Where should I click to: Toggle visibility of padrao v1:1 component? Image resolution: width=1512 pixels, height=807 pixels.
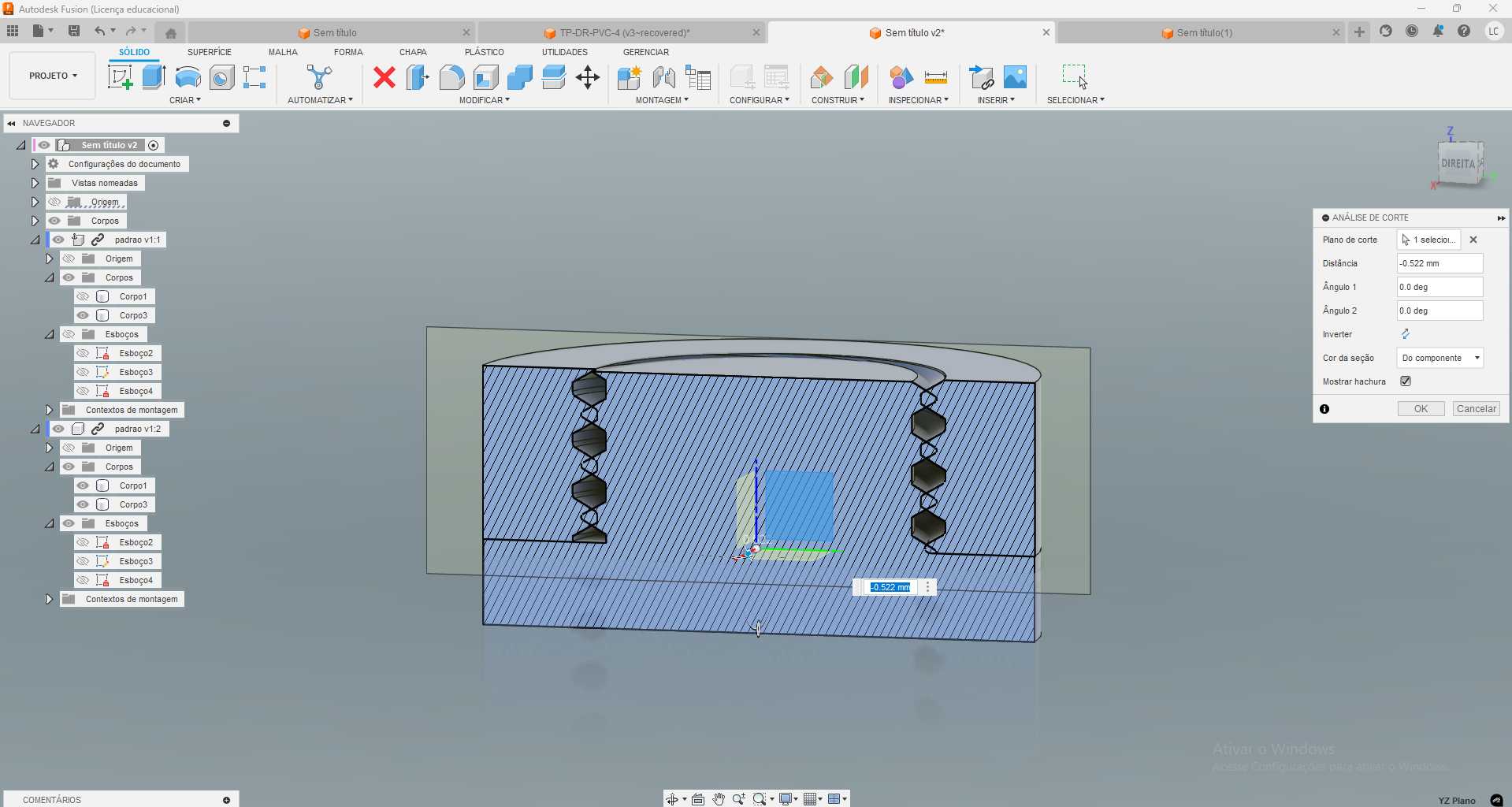(x=58, y=240)
